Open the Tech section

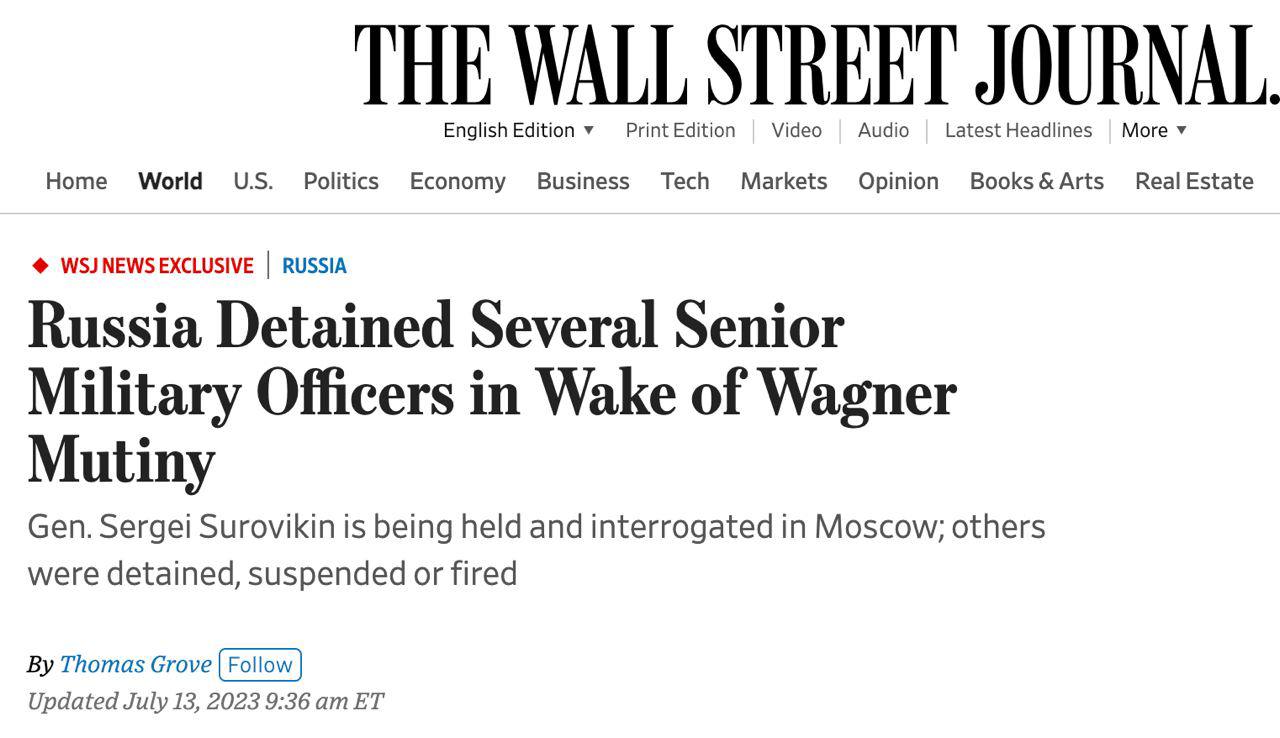pos(685,181)
